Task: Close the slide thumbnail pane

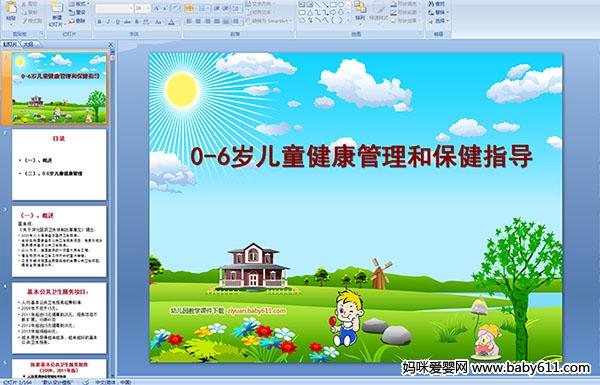Action: click(x=111, y=44)
